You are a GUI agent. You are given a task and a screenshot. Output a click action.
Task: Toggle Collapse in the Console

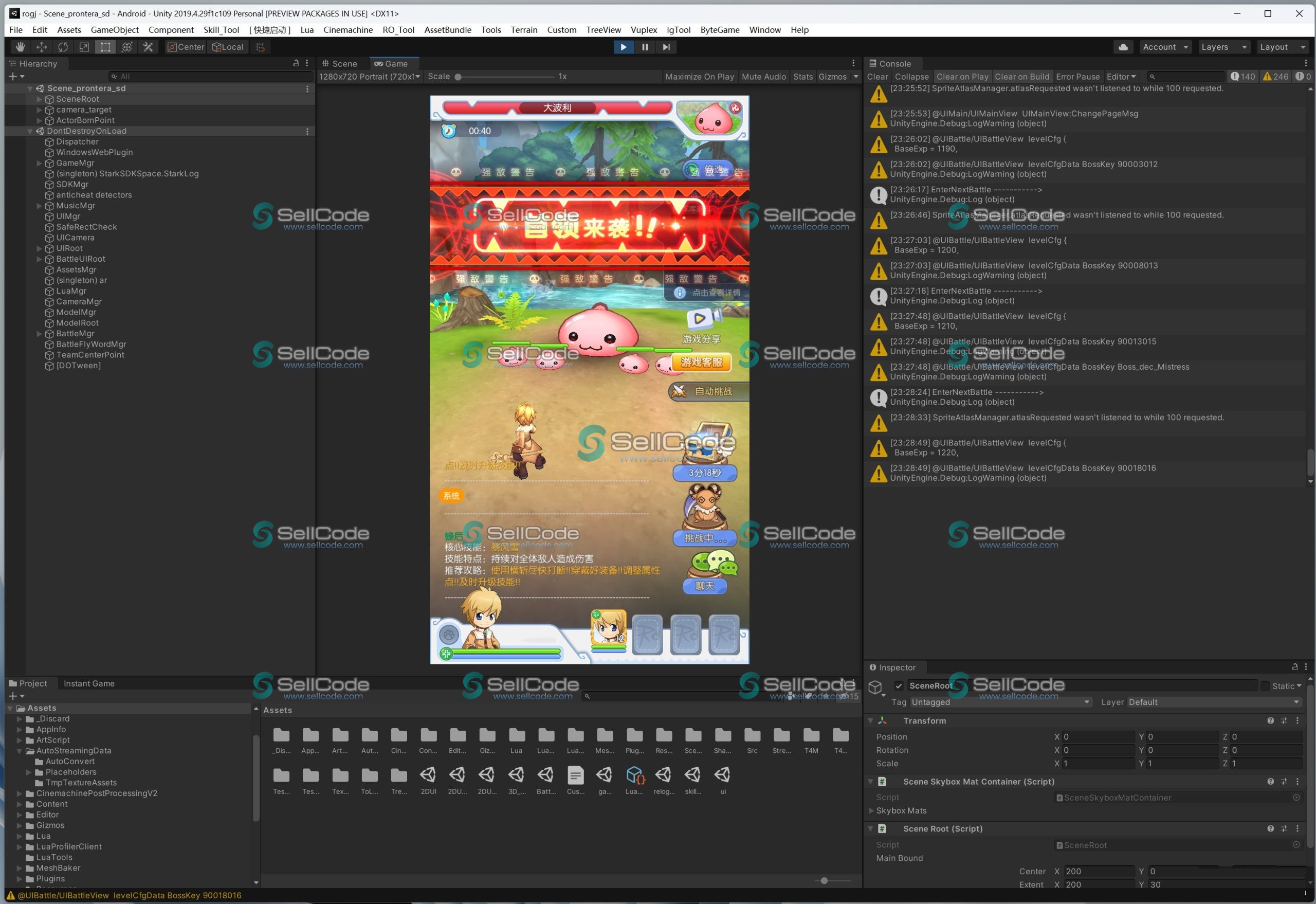point(911,77)
